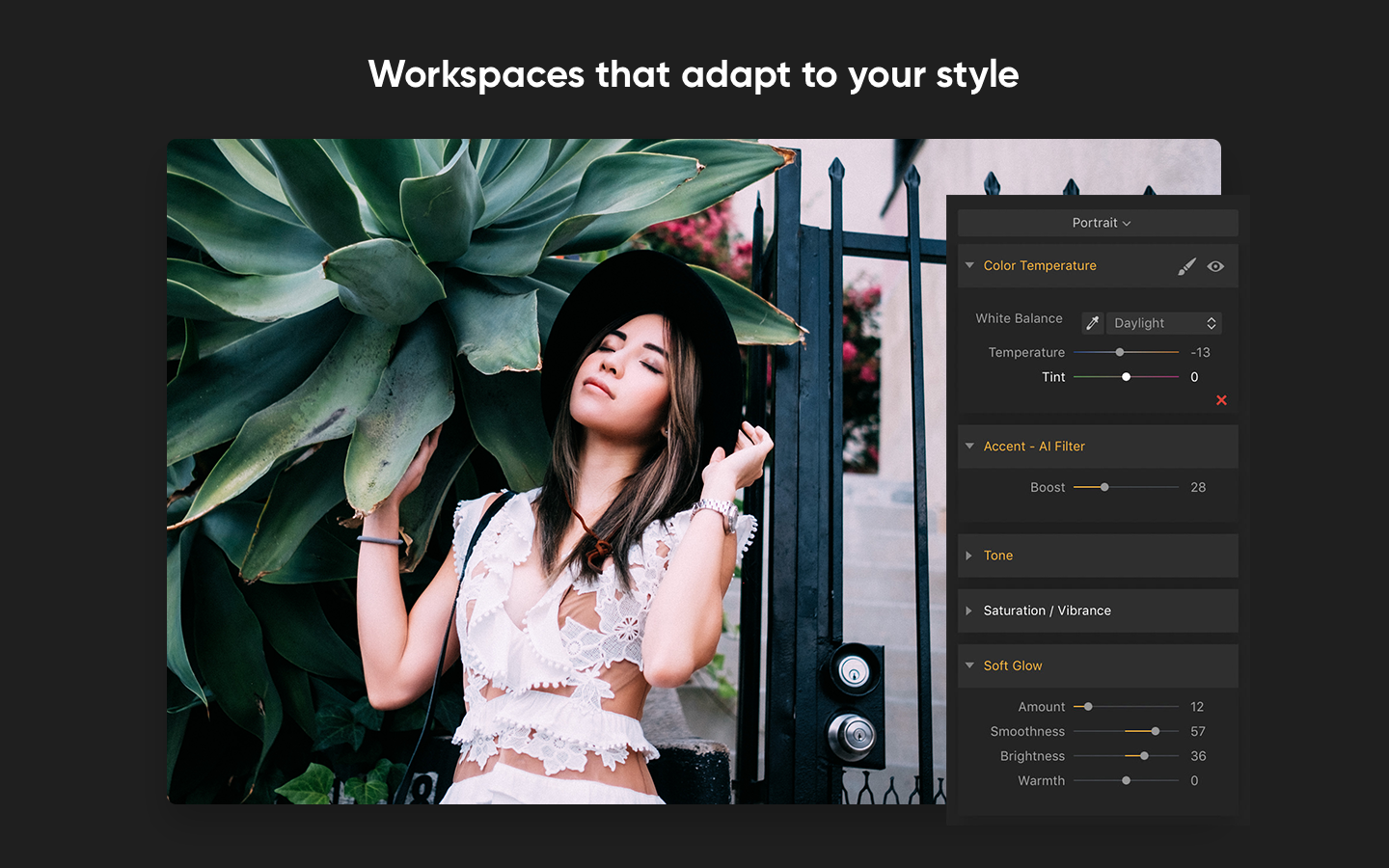
Task: Click the Boost value 28
Action: pyautogui.click(x=1198, y=487)
